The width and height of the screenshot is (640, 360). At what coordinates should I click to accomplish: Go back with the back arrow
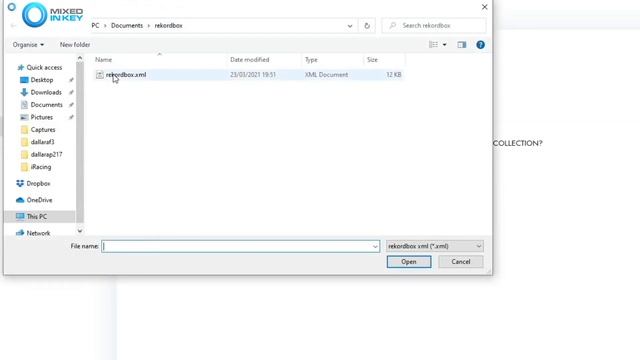13,25
